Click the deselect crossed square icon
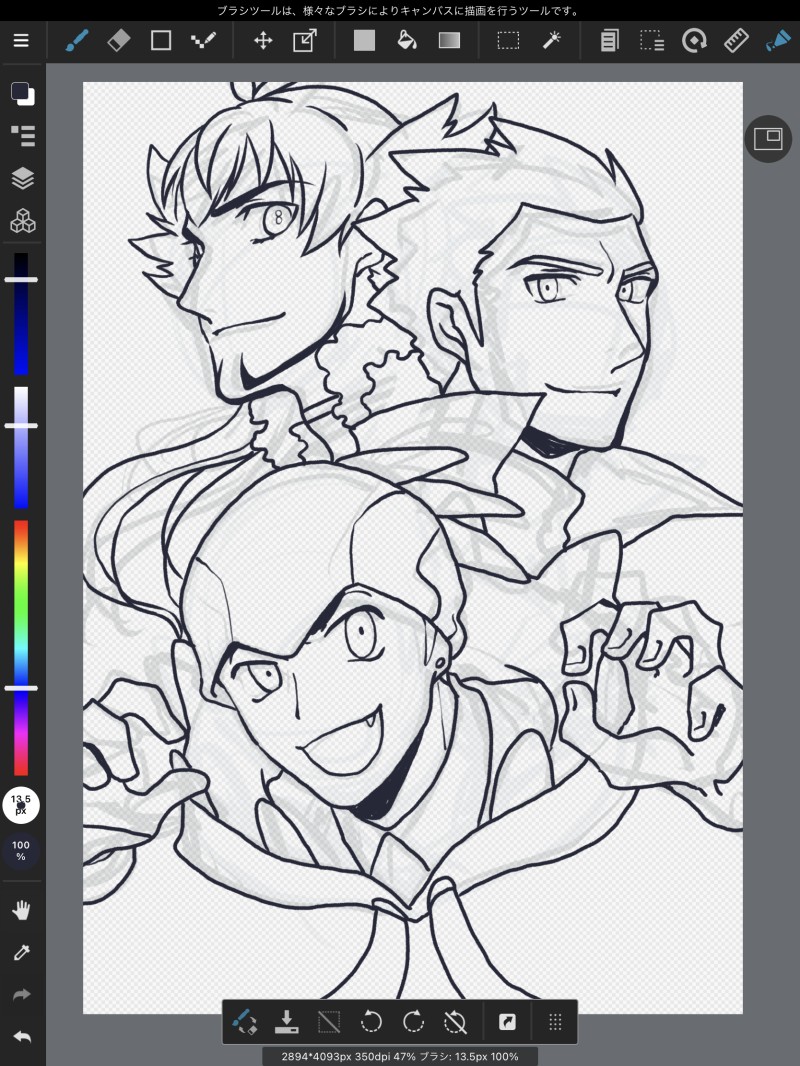The image size is (800, 1066). pyautogui.click(x=329, y=1022)
